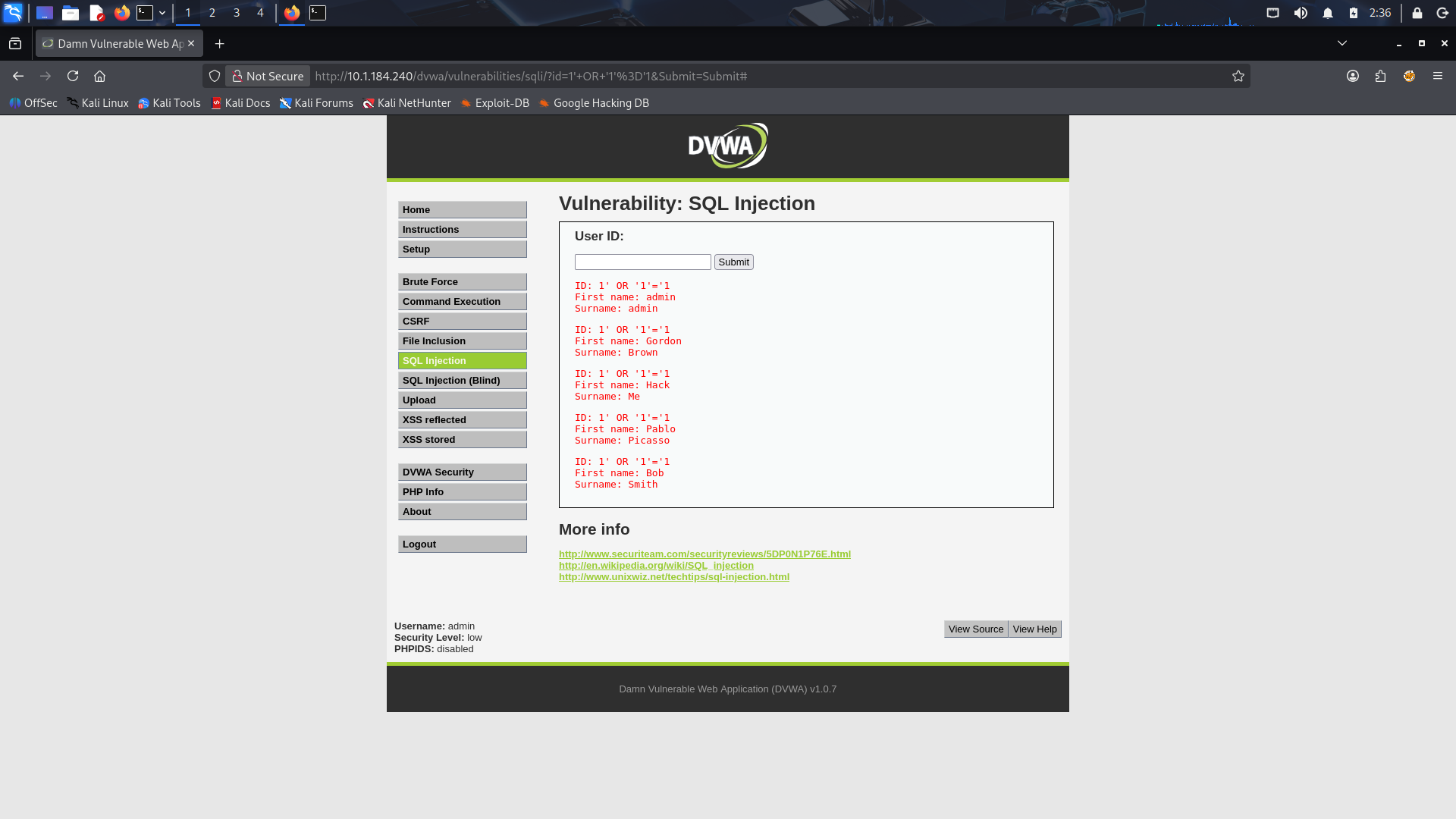
Task: Expand the list all tabs chevron
Action: click(1342, 43)
